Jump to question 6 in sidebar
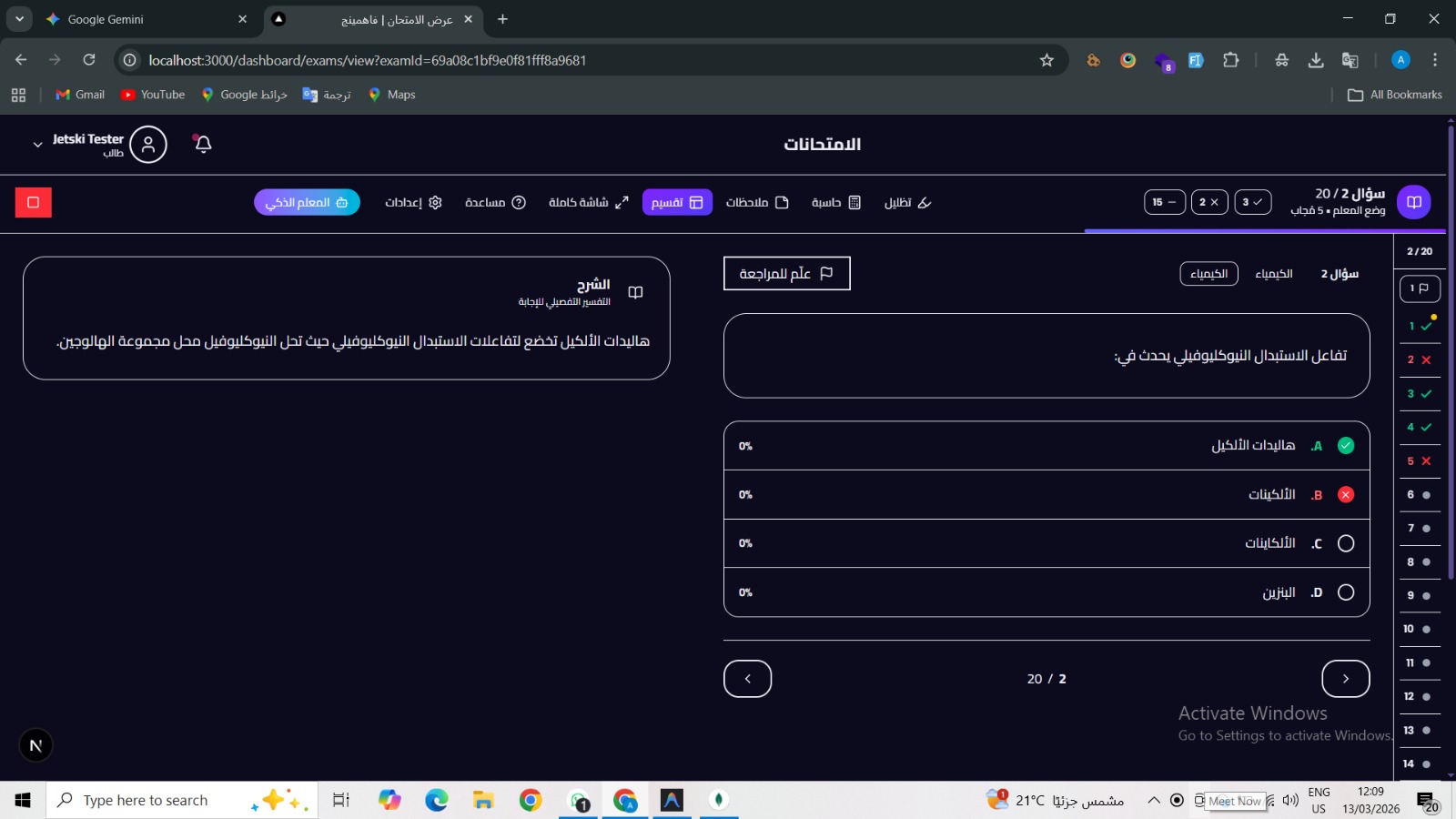1456x819 pixels. pos(1420,495)
